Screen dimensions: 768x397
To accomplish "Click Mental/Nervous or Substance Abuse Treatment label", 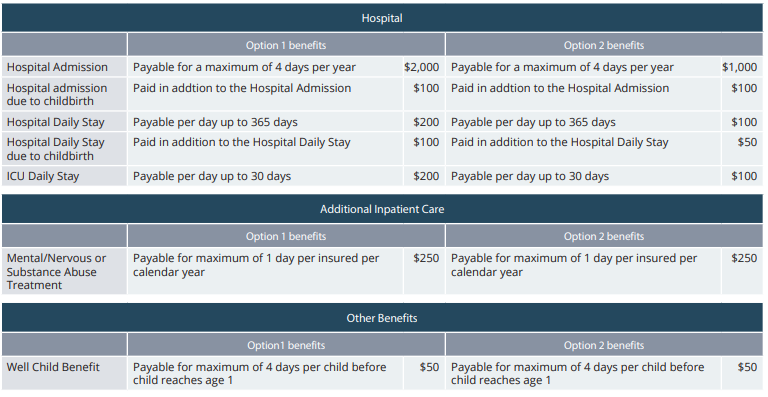I will click(x=56, y=272).
